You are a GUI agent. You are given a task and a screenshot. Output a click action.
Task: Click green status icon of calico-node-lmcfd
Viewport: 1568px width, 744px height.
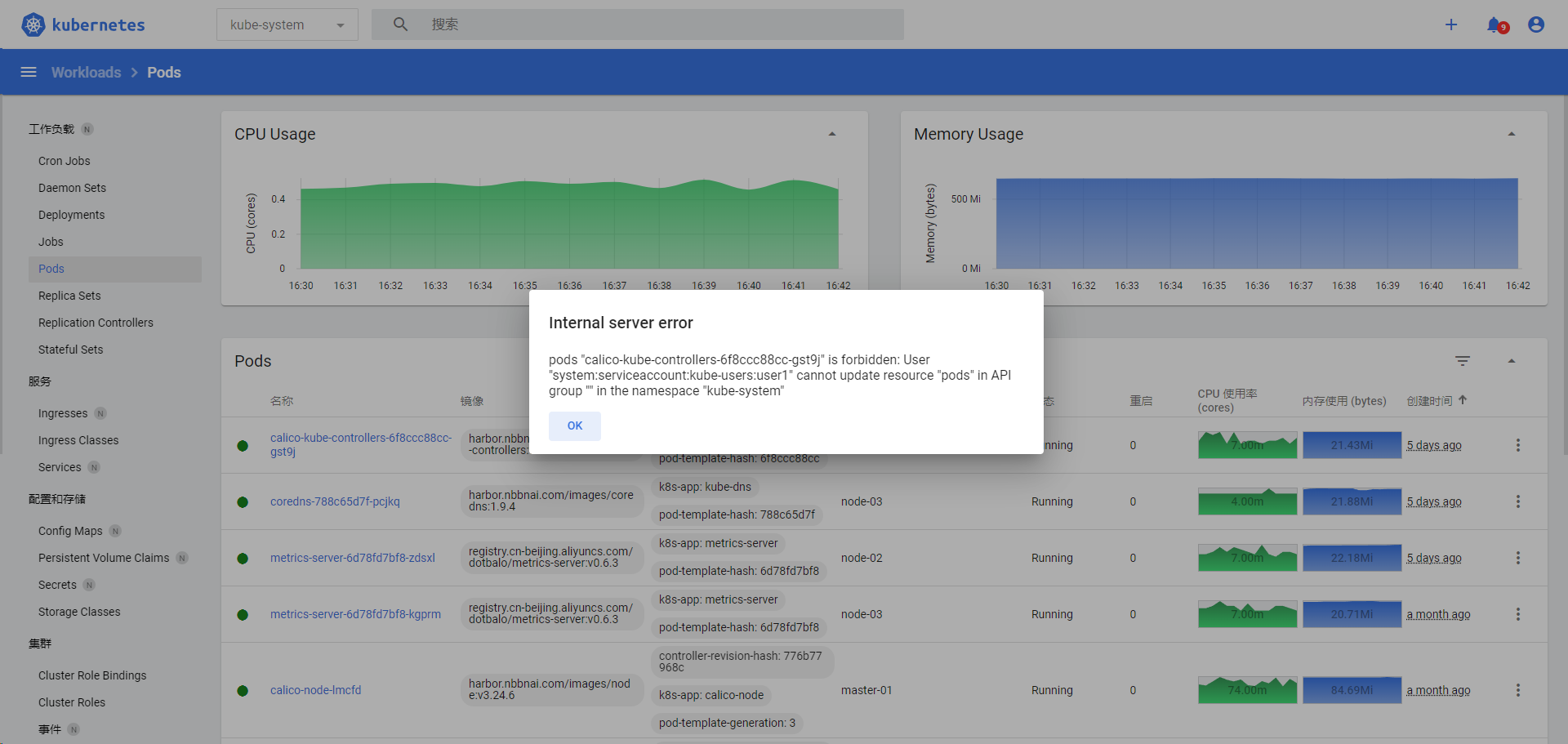click(243, 691)
